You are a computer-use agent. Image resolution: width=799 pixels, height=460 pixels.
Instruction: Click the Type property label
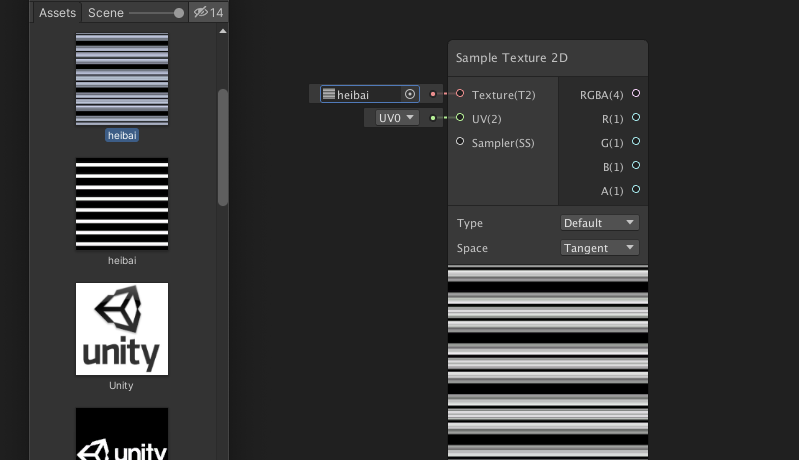pos(470,223)
